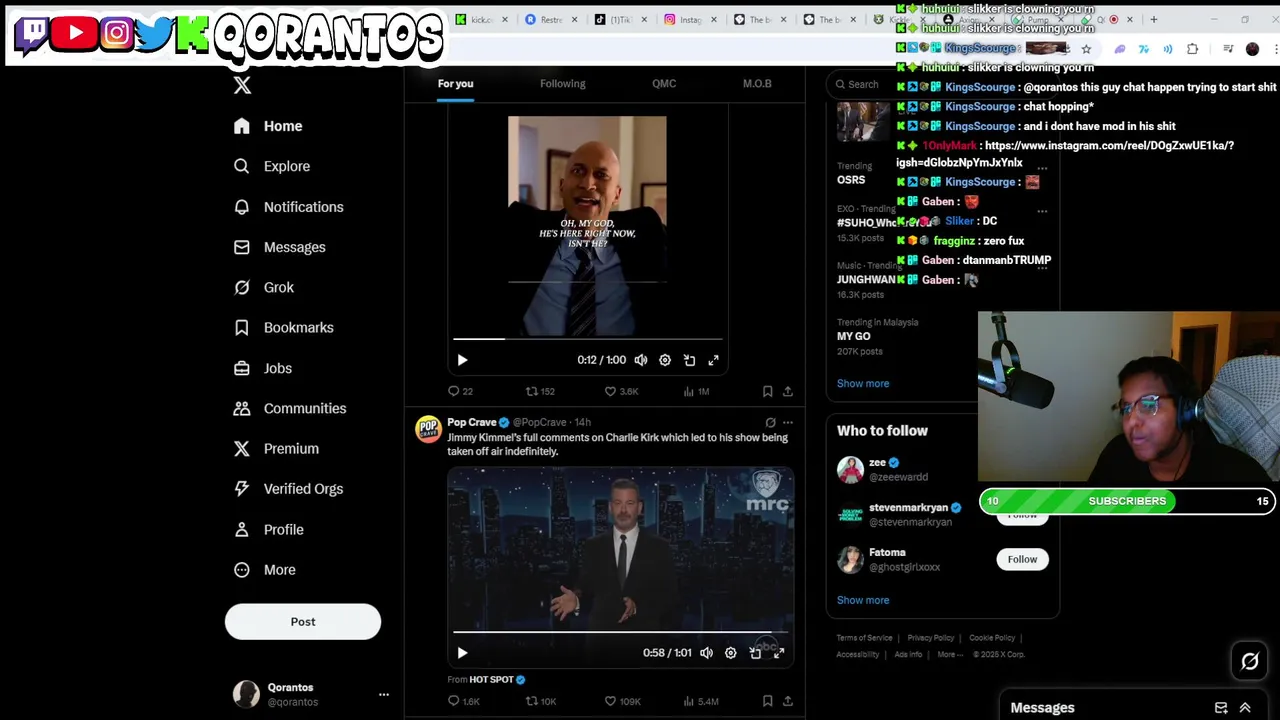This screenshot has width=1280, height=720.
Task: Open settings gear on Kimmel video
Action: point(731,653)
